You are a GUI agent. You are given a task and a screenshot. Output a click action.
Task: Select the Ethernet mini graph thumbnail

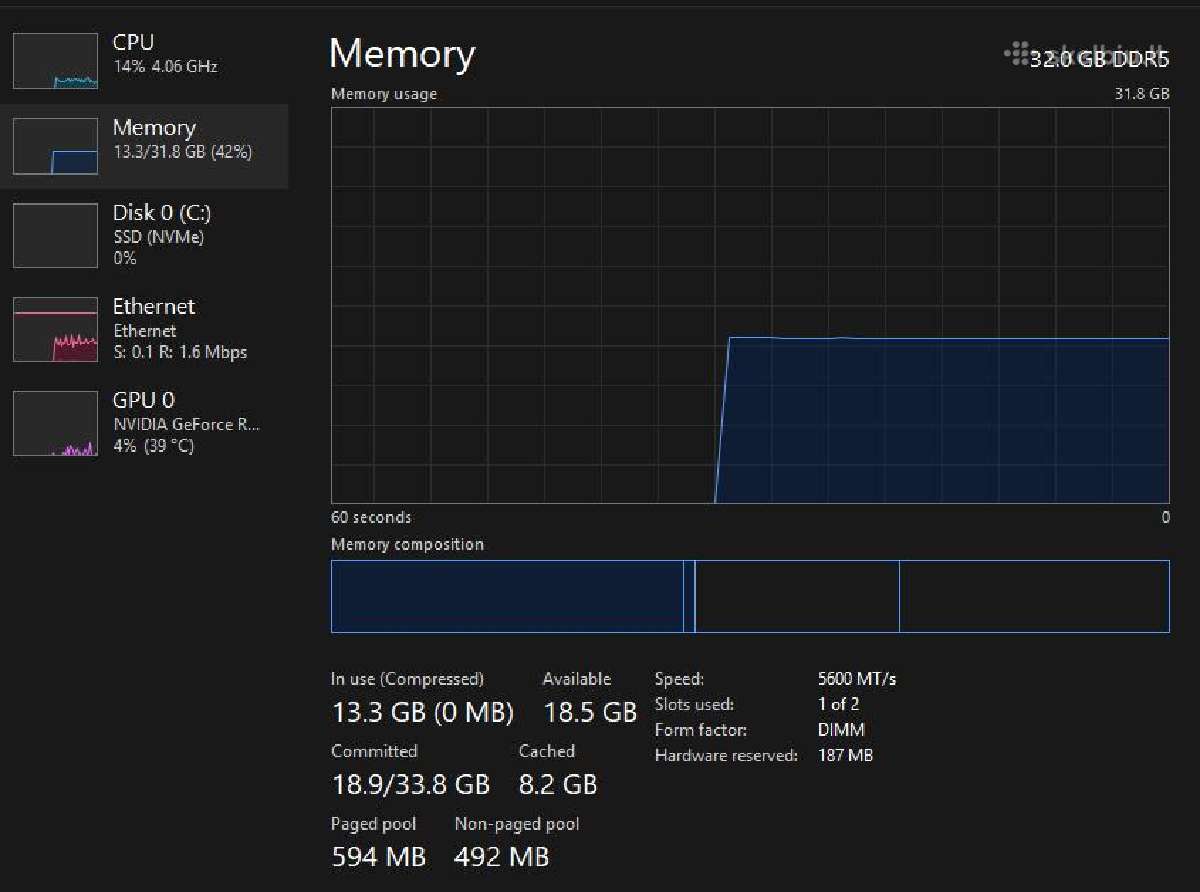[55, 329]
